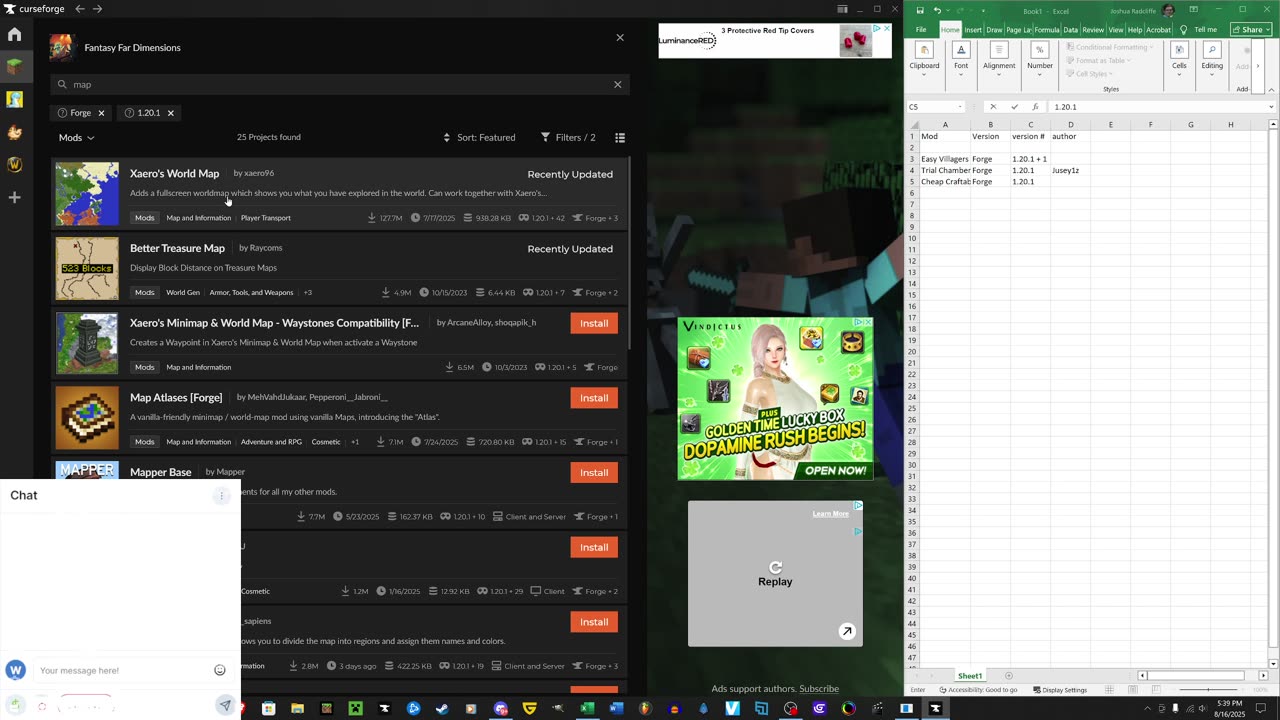Click the Player Transport tag on Xaero's World Map

[266, 218]
